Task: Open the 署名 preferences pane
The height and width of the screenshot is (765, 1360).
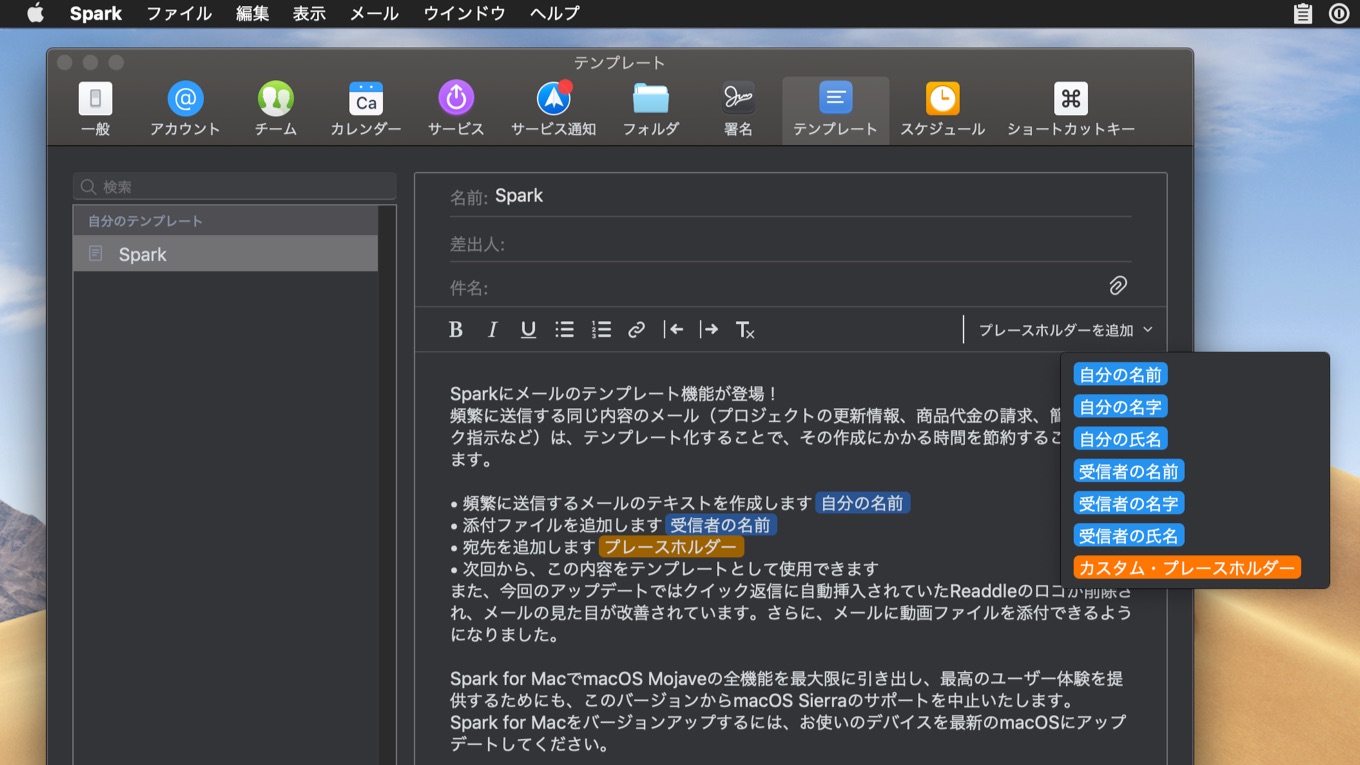Action: 738,110
